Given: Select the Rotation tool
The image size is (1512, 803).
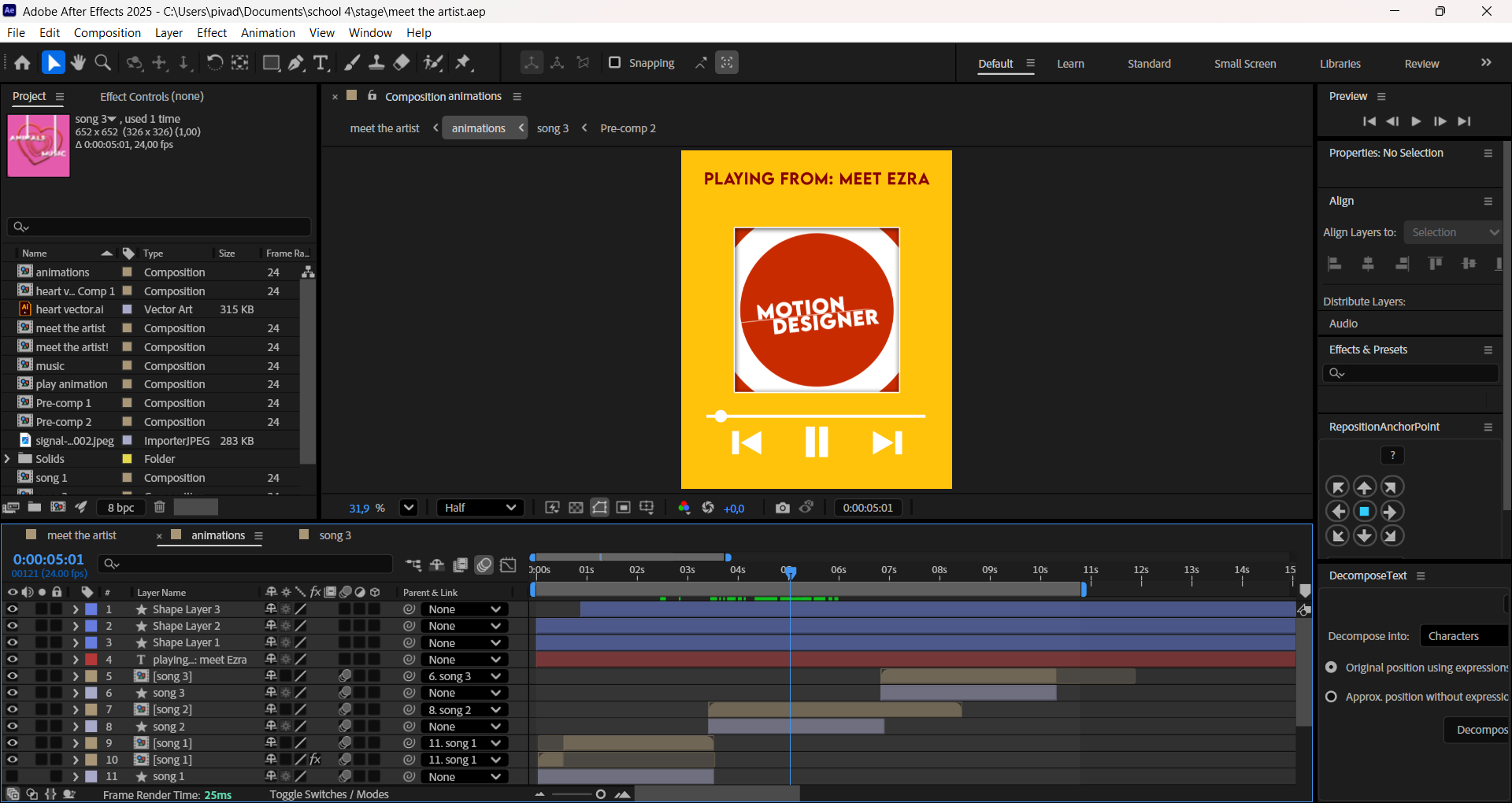Looking at the screenshot, I should click(214, 63).
